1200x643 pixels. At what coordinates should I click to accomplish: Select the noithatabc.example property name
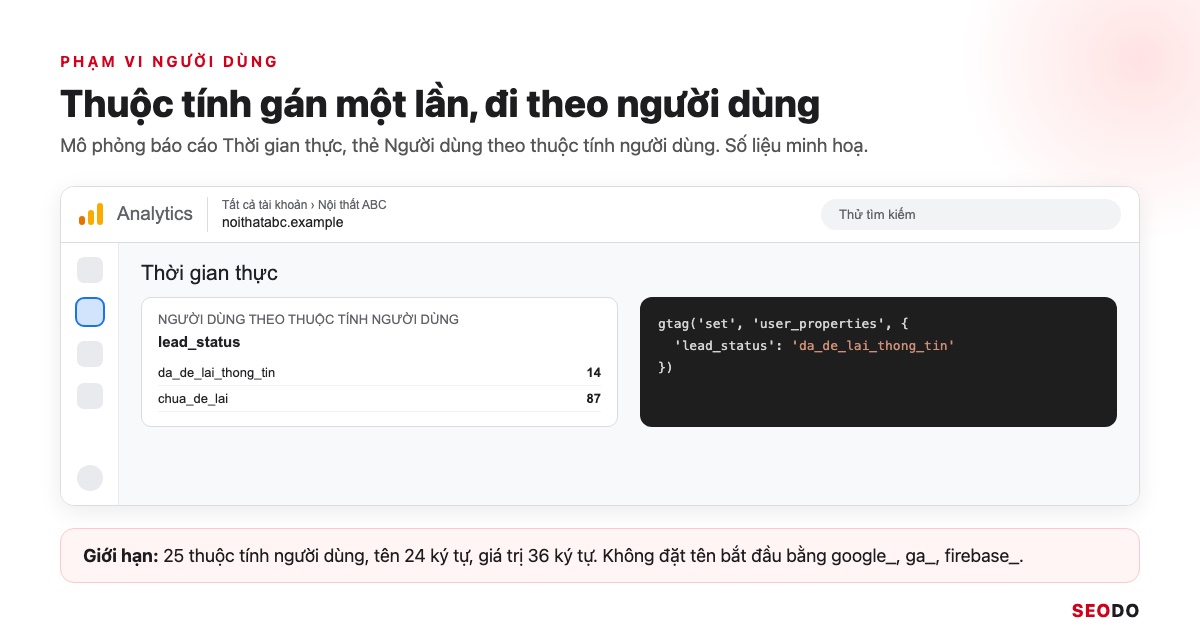282,223
